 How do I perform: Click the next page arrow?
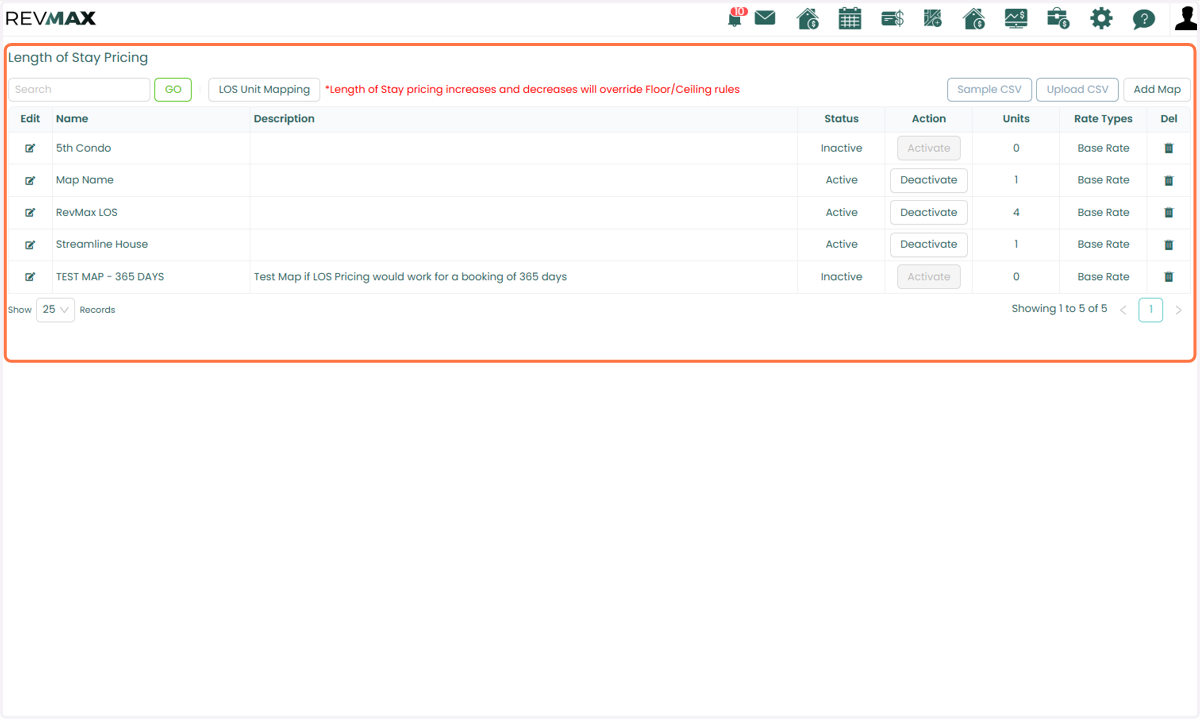click(1178, 310)
